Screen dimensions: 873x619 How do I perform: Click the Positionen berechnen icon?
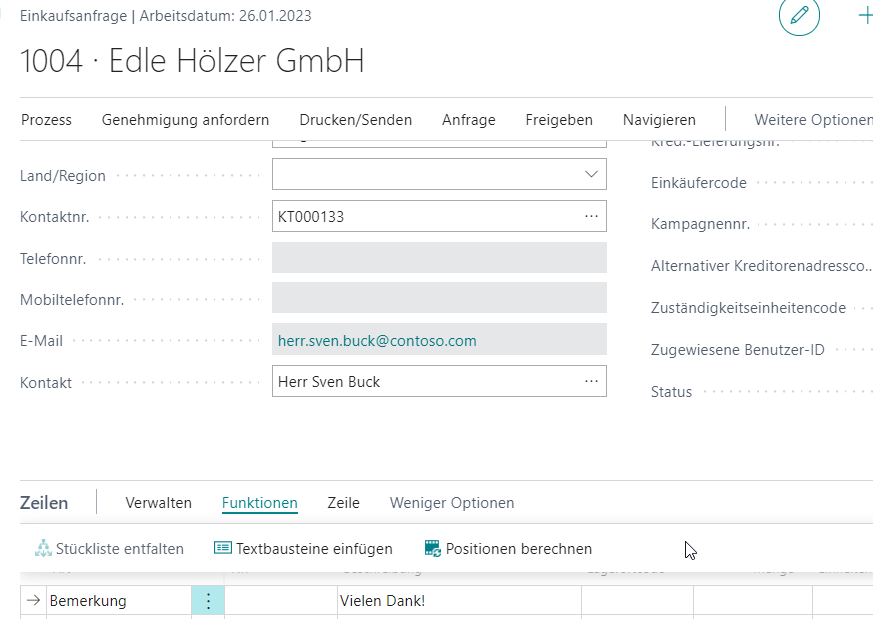(432, 548)
